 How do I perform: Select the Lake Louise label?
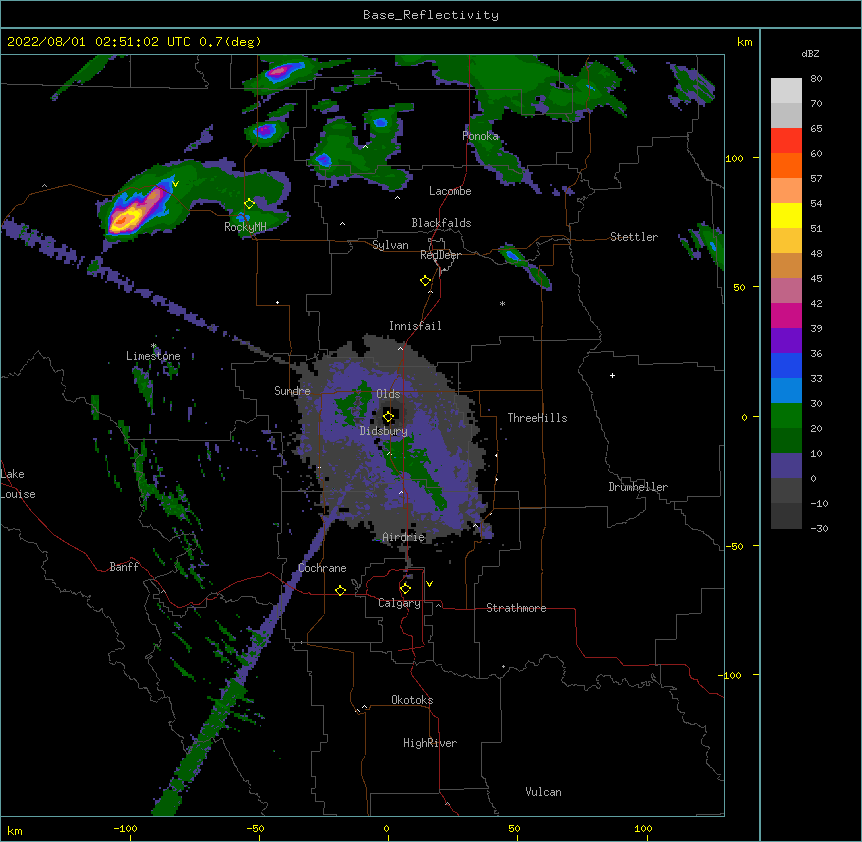pyautogui.click(x=18, y=484)
